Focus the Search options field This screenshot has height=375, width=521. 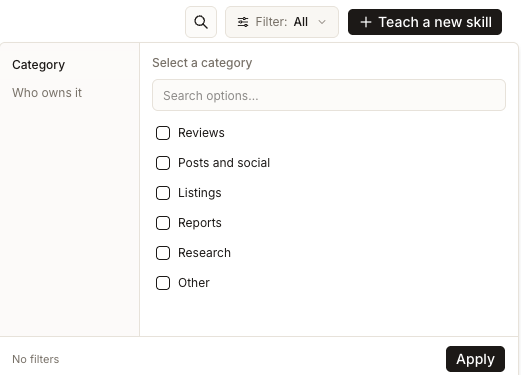[x=329, y=95]
